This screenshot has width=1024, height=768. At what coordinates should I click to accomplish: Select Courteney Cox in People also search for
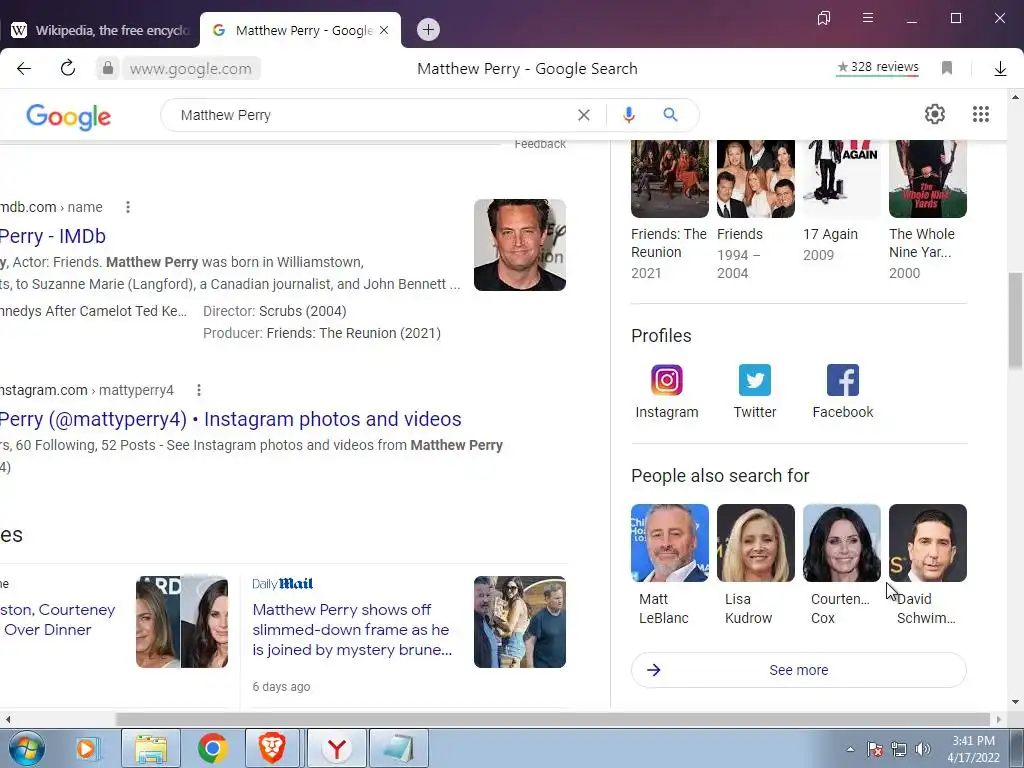pyautogui.click(x=842, y=565)
